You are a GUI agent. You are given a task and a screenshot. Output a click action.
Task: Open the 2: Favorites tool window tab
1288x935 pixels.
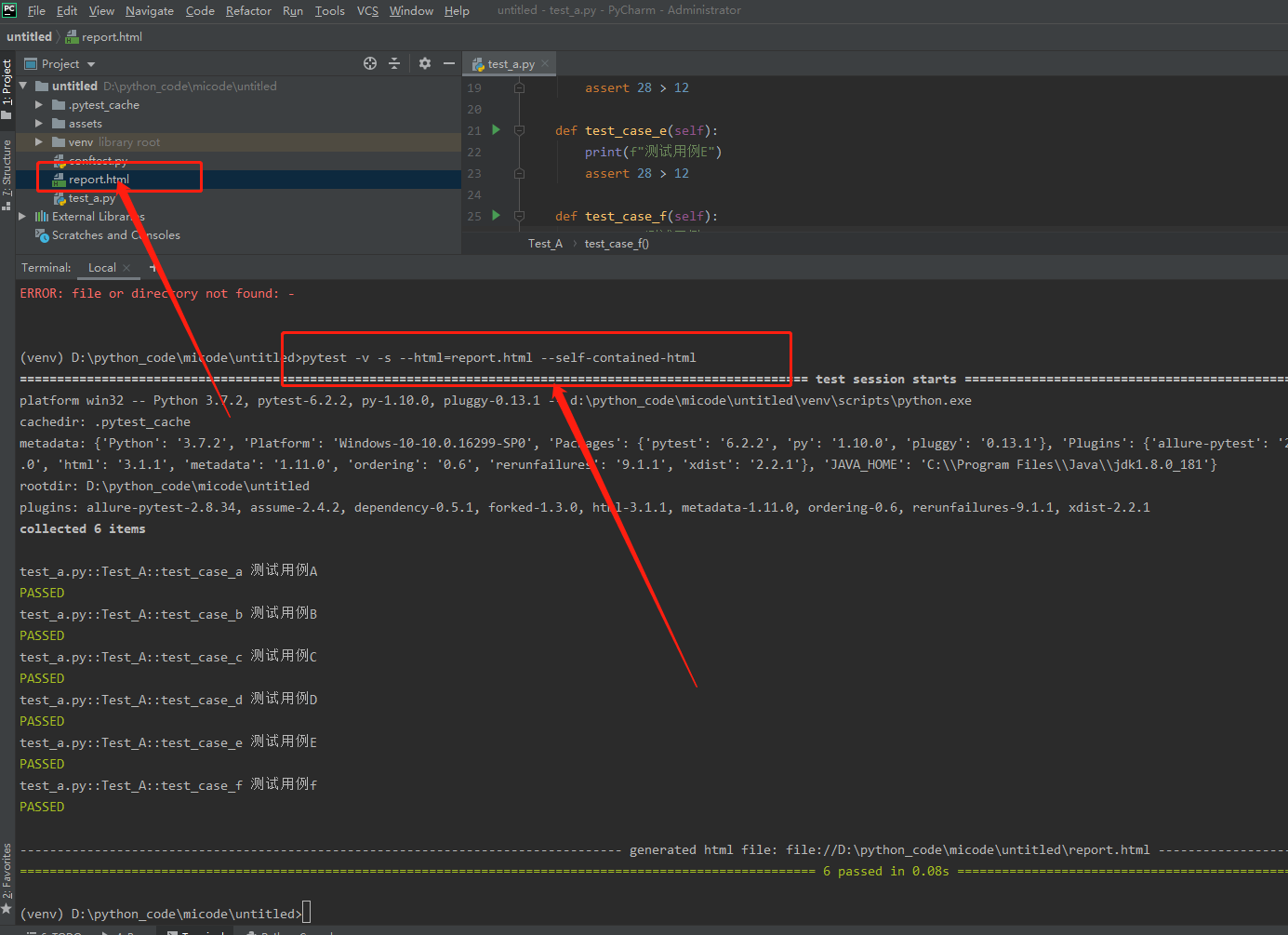tap(7, 879)
